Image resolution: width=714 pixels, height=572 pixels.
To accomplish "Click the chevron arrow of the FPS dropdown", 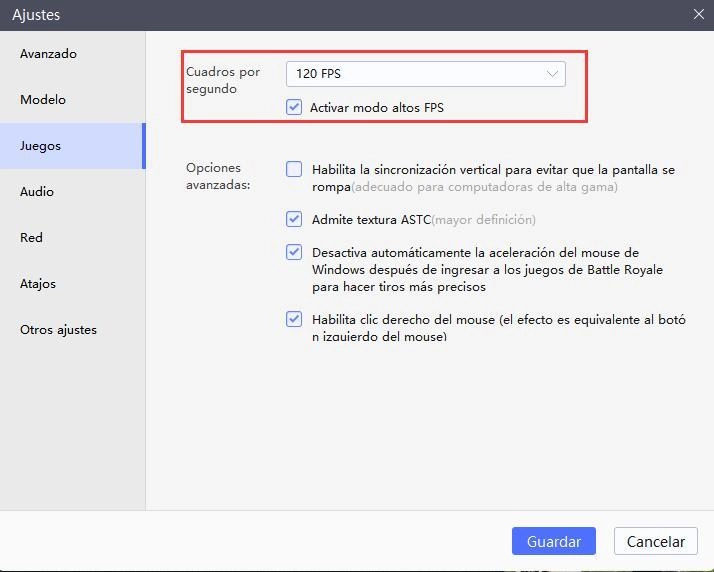I will (x=552, y=74).
